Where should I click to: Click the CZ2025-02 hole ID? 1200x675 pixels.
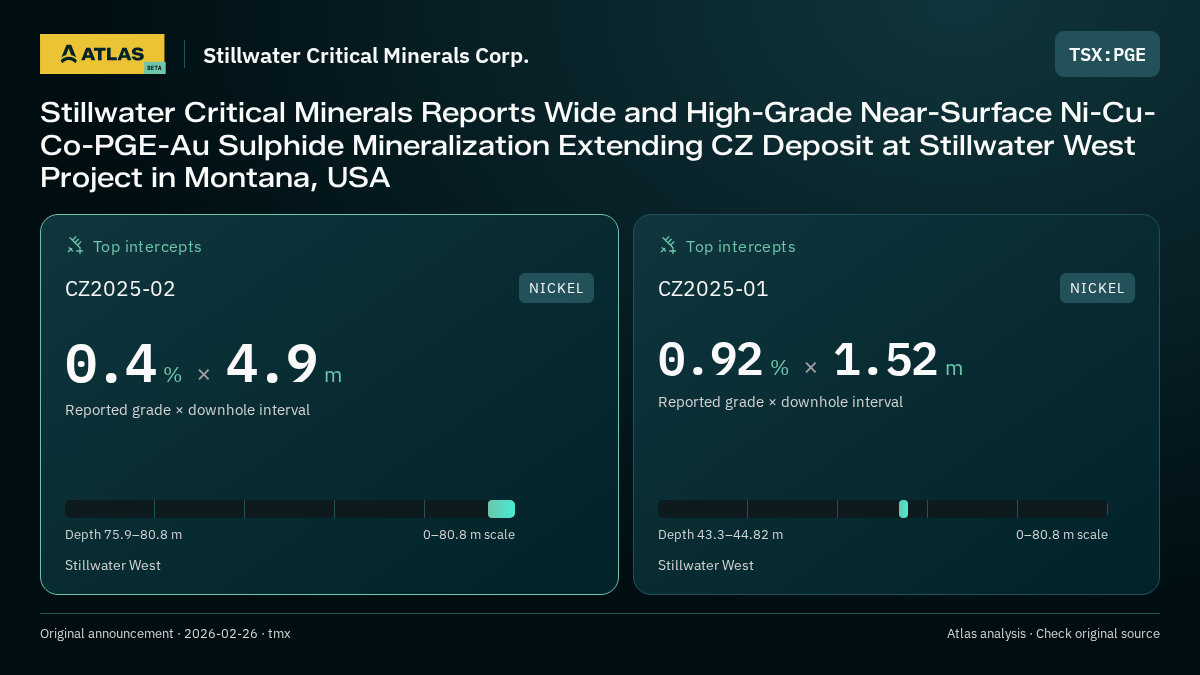point(120,289)
